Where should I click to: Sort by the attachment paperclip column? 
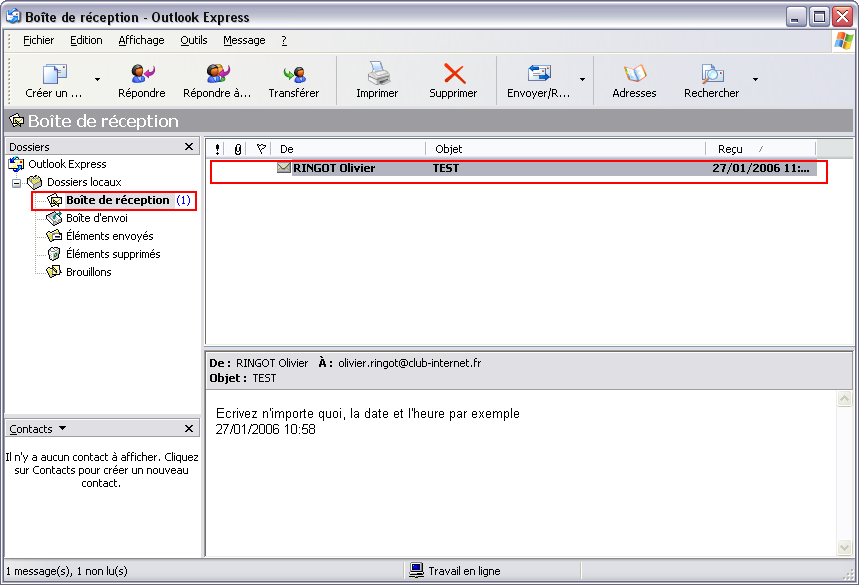click(238, 149)
